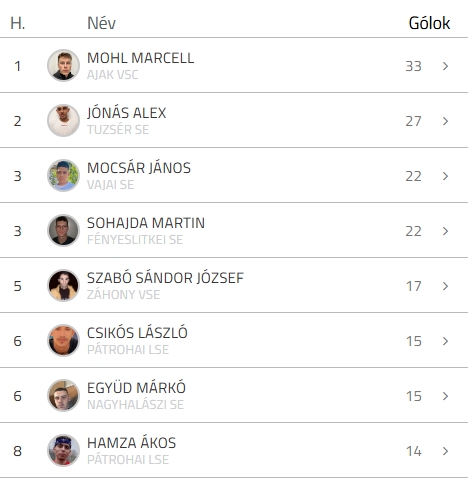Open the arrow beside Jónás Alex's 27 goals
Screen dimensions: 468x495
445,121
